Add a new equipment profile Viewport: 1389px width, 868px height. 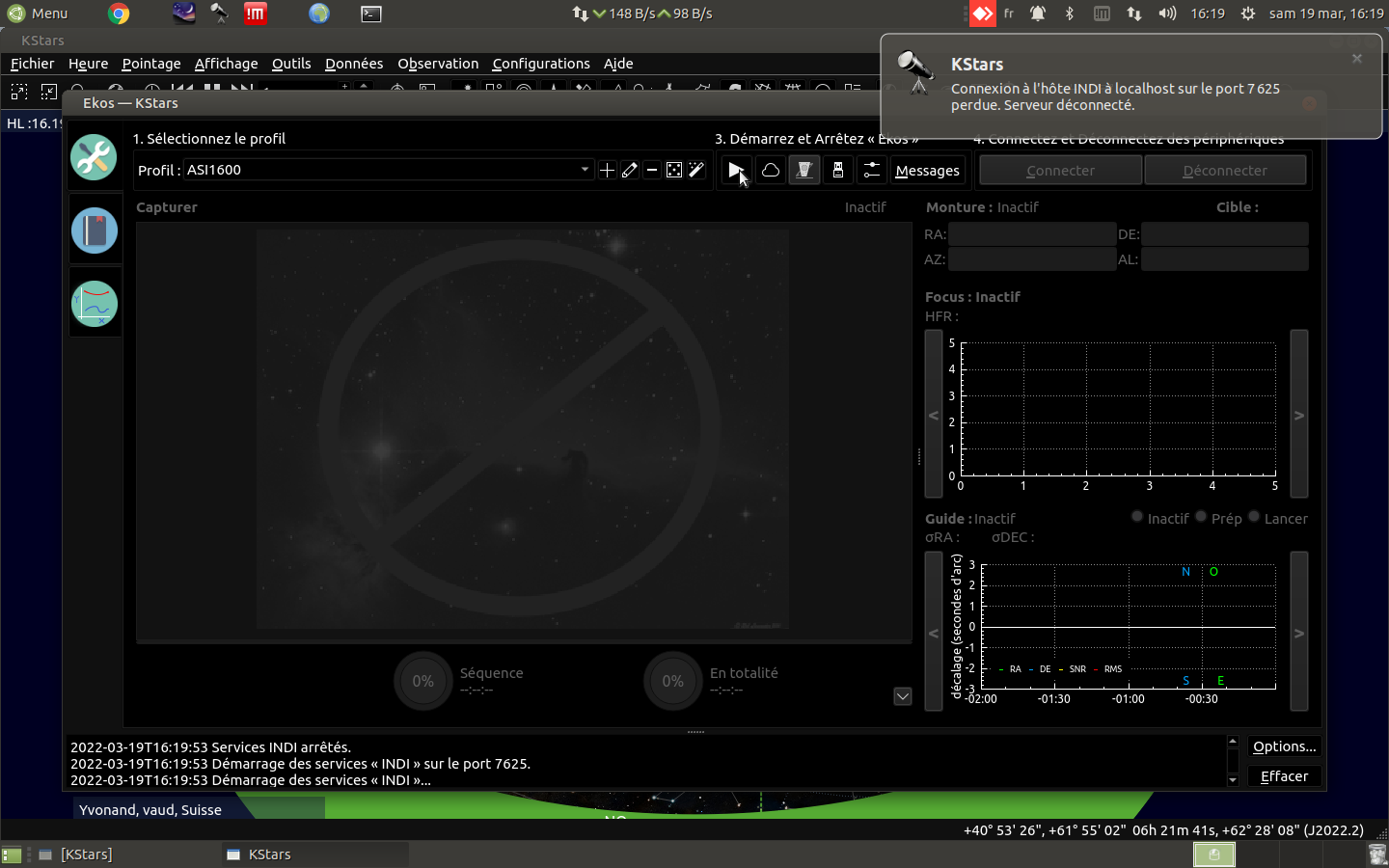click(x=607, y=170)
